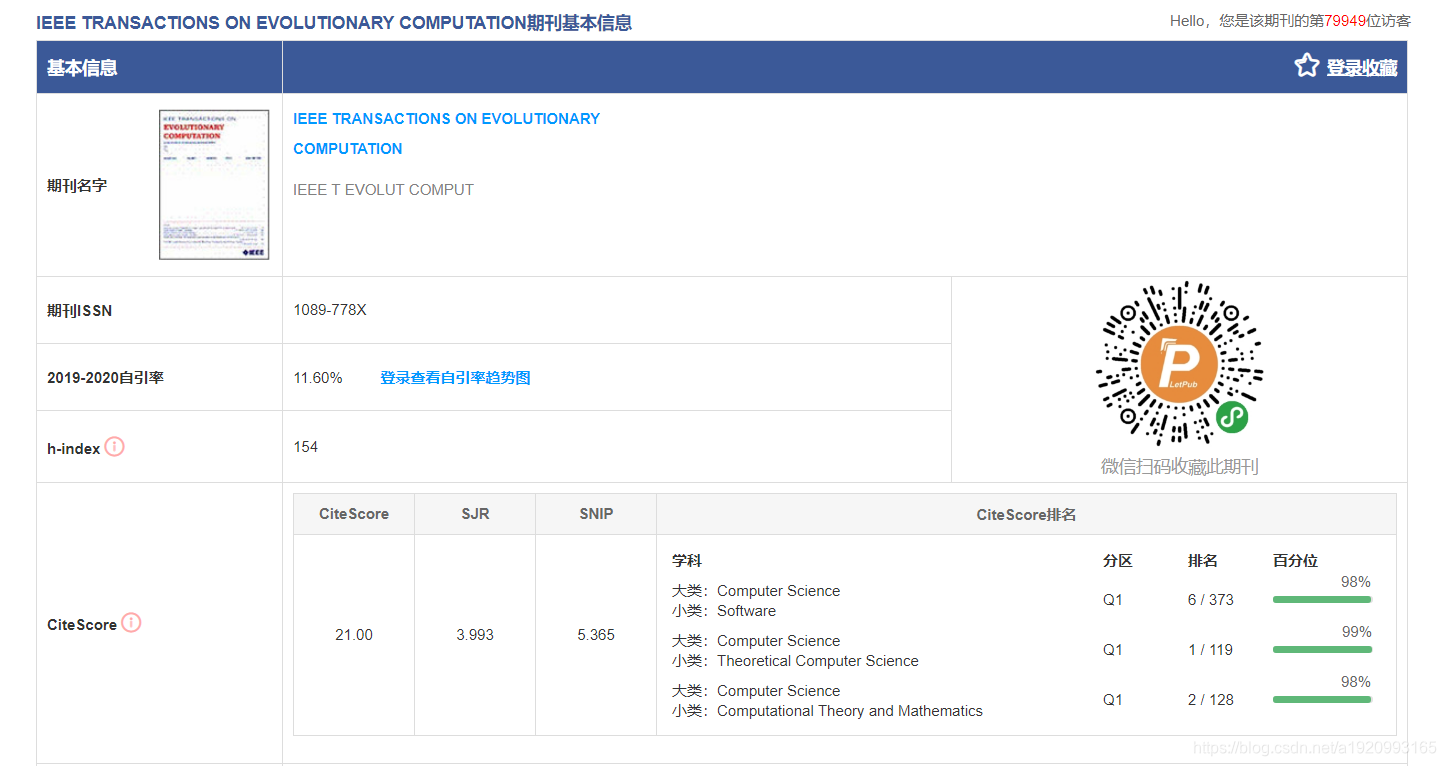
Task: Click the 分区 column heading
Action: coord(1118,561)
